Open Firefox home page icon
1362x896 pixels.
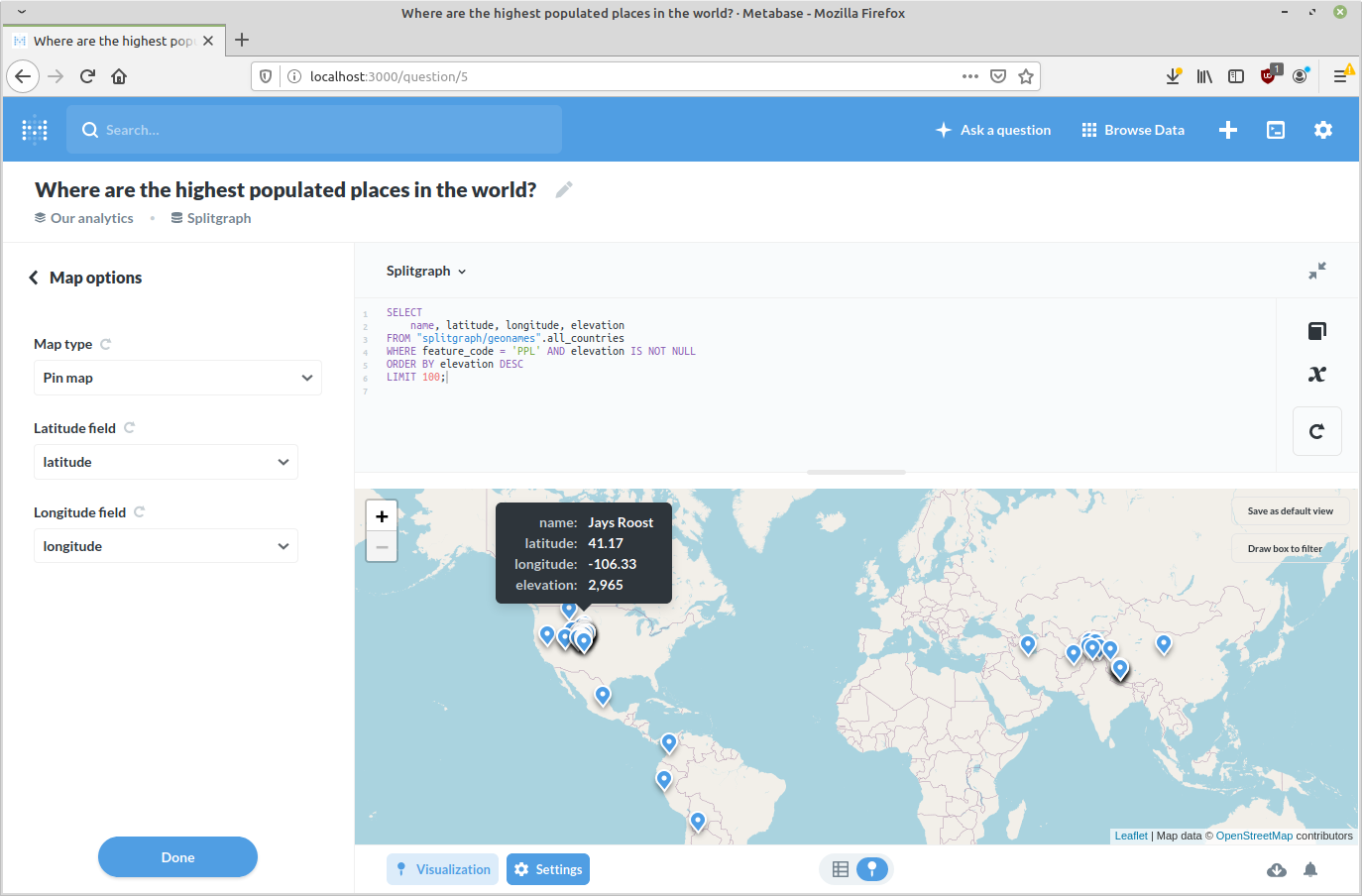[x=119, y=76]
